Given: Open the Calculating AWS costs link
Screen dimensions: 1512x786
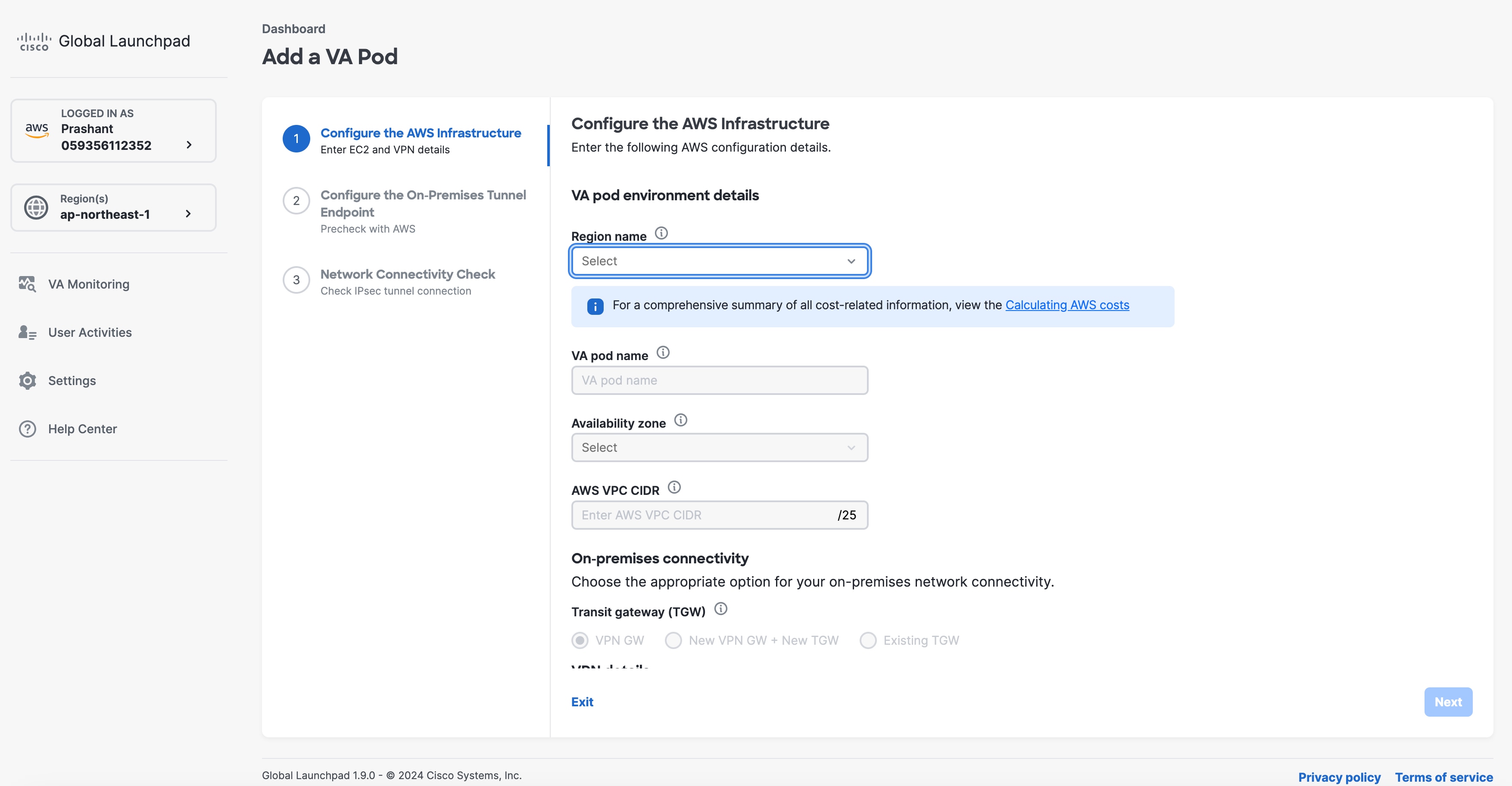Looking at the screenshot, I should point(1066,305).
